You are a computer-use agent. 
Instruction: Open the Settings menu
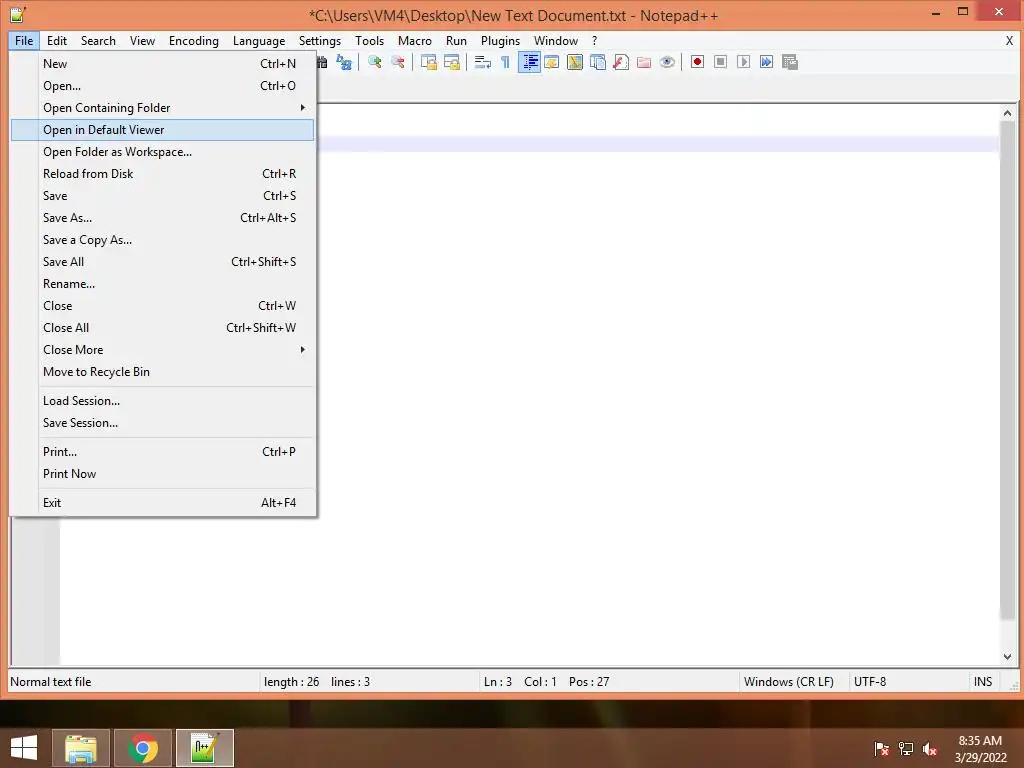(x=320, y=40)
